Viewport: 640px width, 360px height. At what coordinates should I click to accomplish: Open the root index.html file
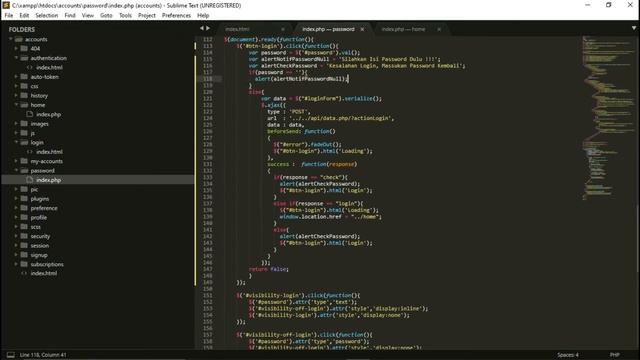pyautogui.click(x=44, y=273)
